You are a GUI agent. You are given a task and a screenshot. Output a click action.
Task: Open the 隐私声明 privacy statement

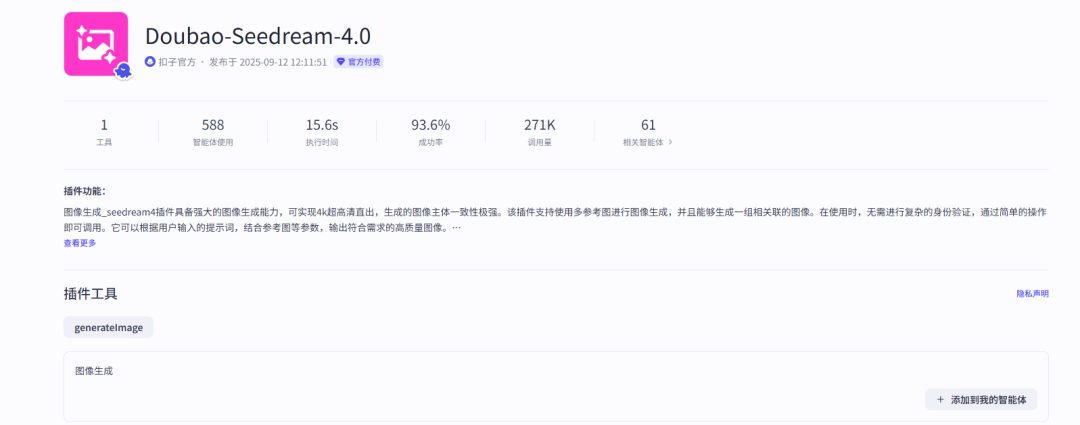[x=1032, y=293]
